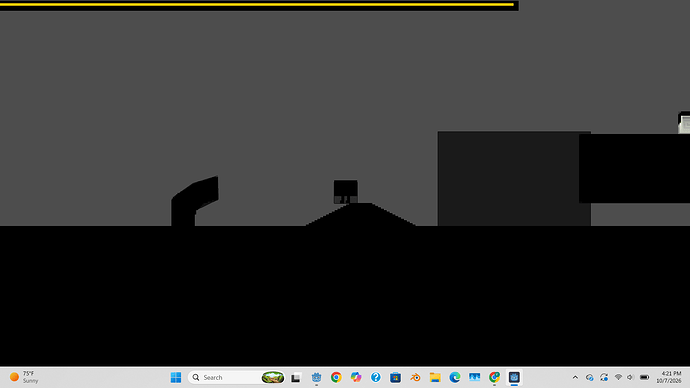Image resolution: width=690 pixels, height=388 pixels.
Task: Open the search highlights landscape image
Action: point(272,377)
